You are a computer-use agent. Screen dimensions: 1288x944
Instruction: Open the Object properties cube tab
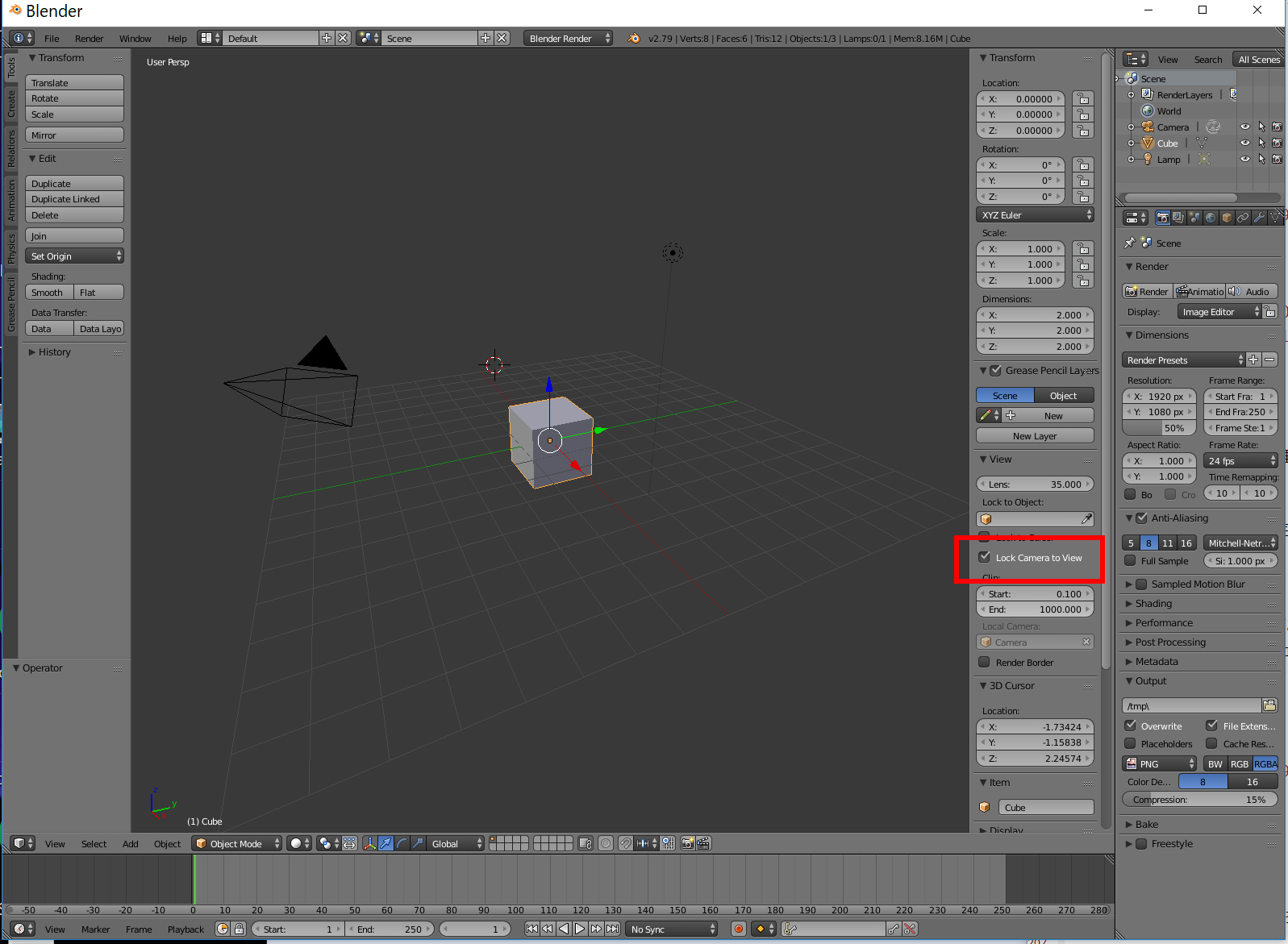click(1227, 218)
